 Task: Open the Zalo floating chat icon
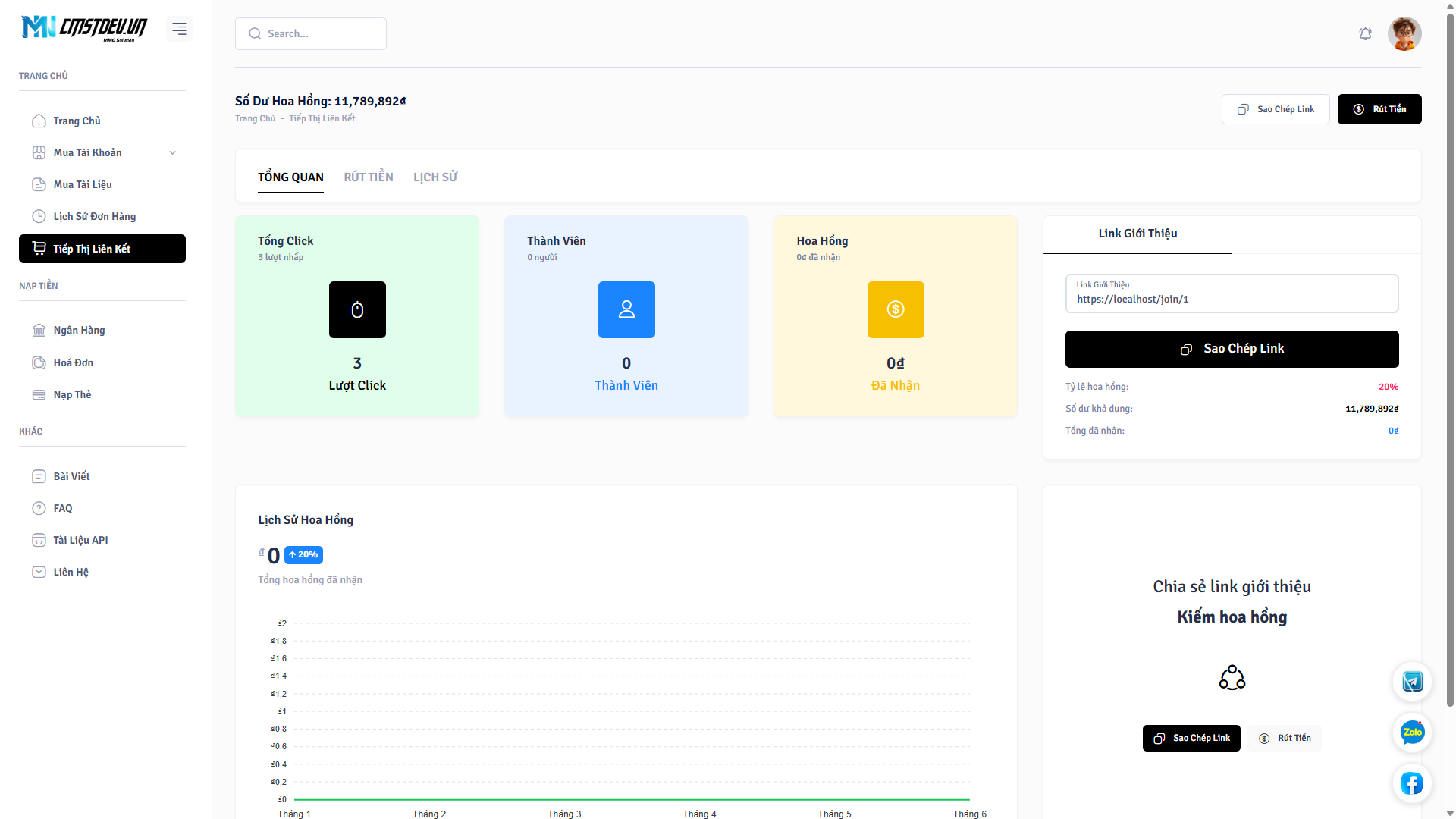pyautogui.click(x=1412, y=733)
